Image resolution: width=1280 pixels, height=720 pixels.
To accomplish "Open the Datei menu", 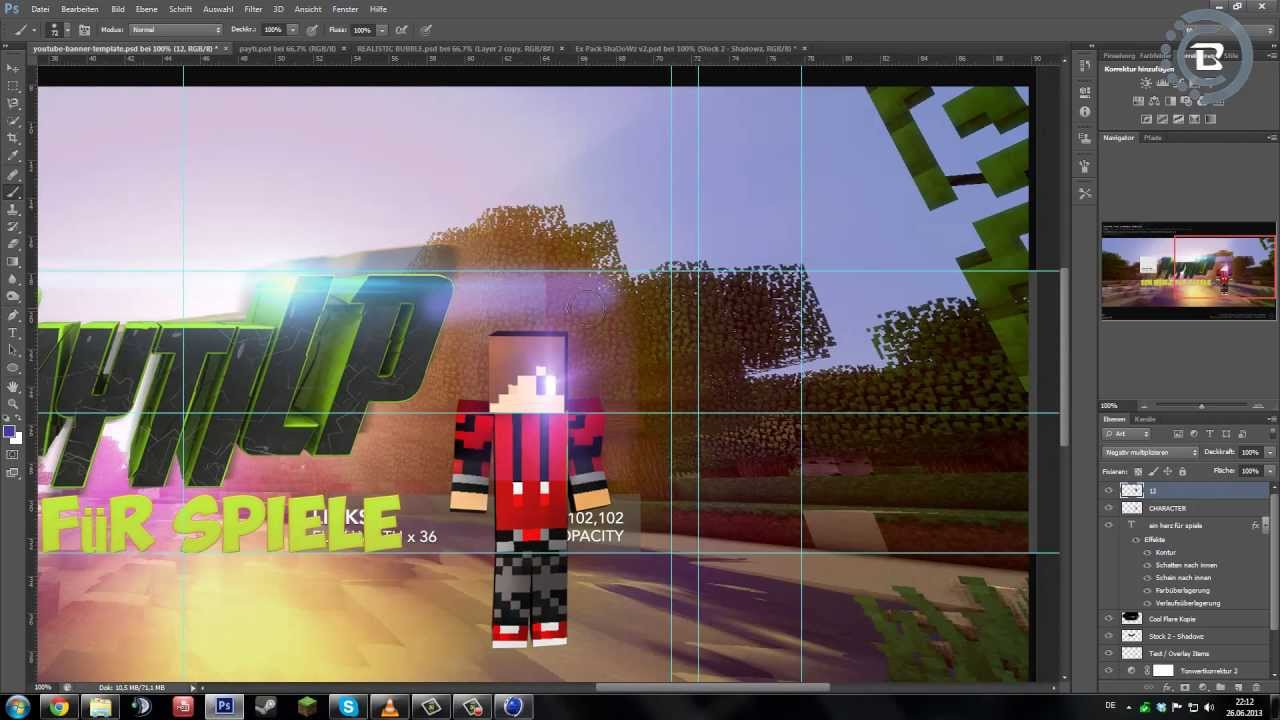I will coord(40,9).
